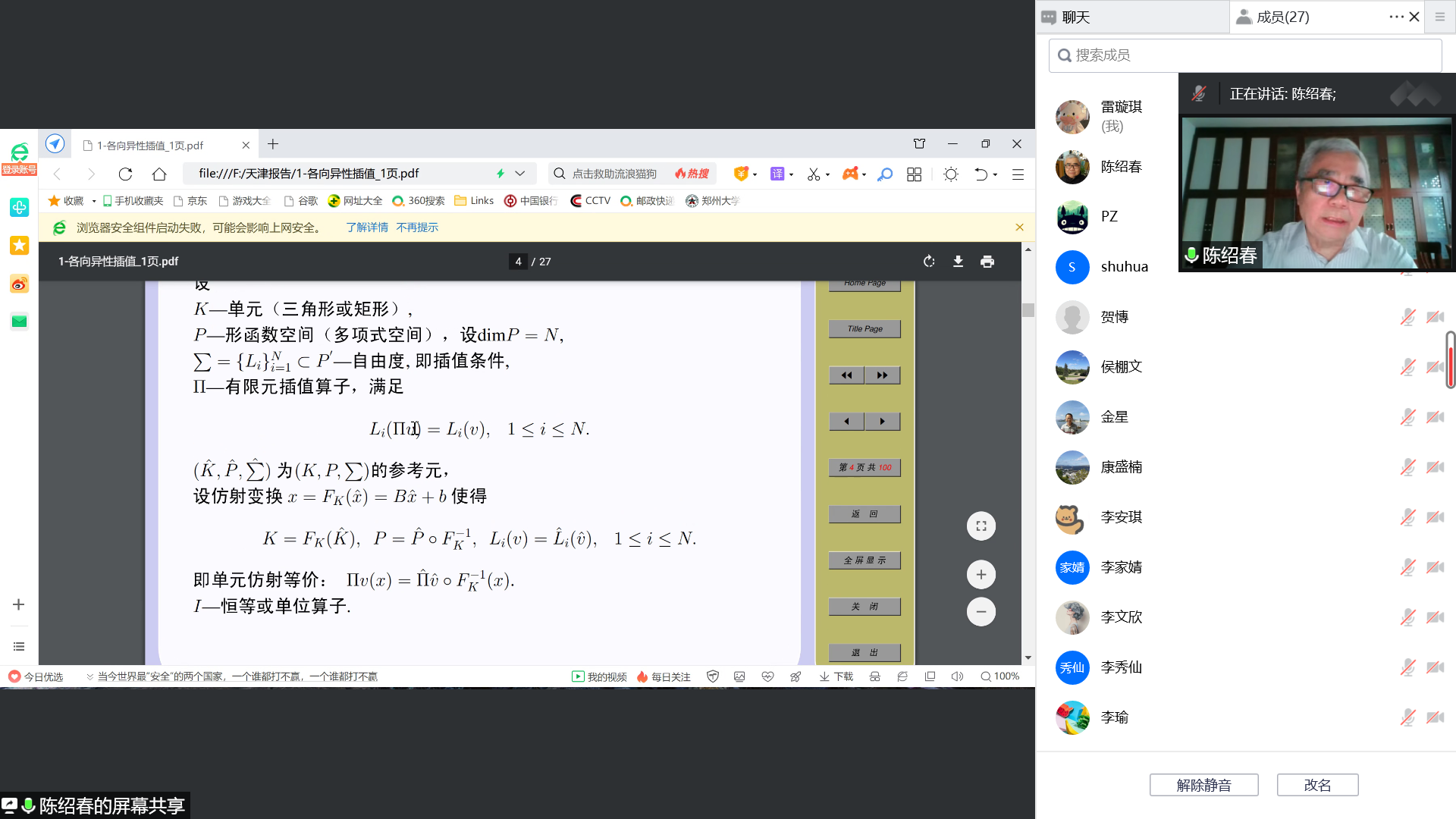Reload the browser page
1456x819 pixels.
(125, 174)
